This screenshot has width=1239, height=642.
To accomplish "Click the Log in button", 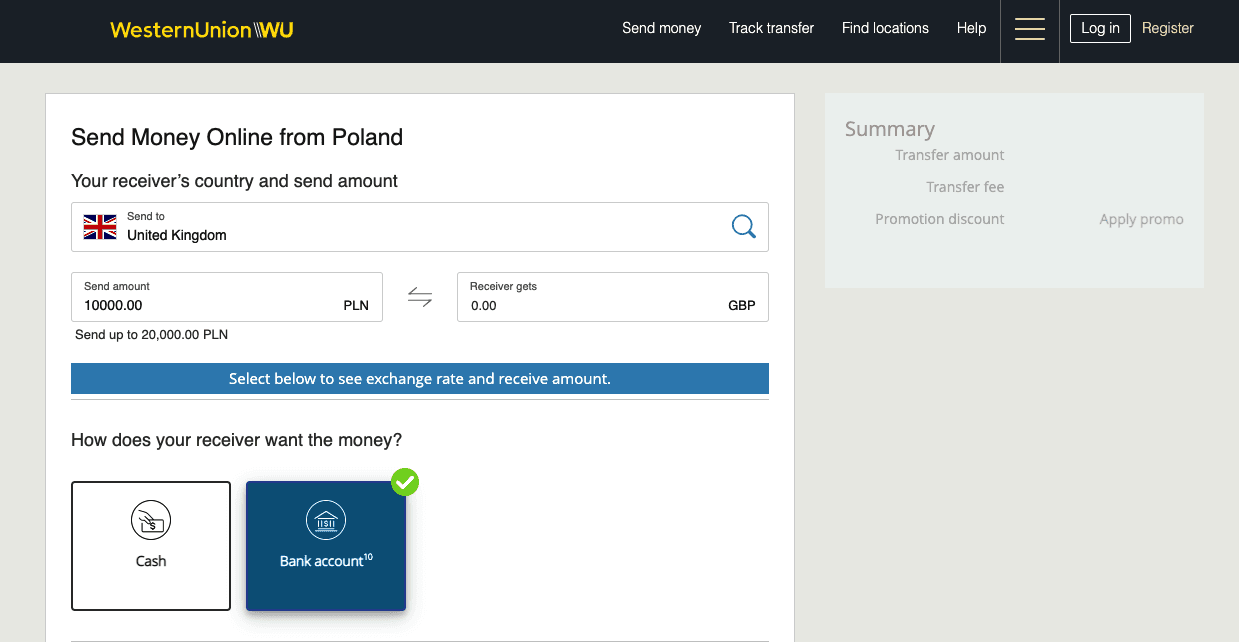I will [x=1100, y=28].
